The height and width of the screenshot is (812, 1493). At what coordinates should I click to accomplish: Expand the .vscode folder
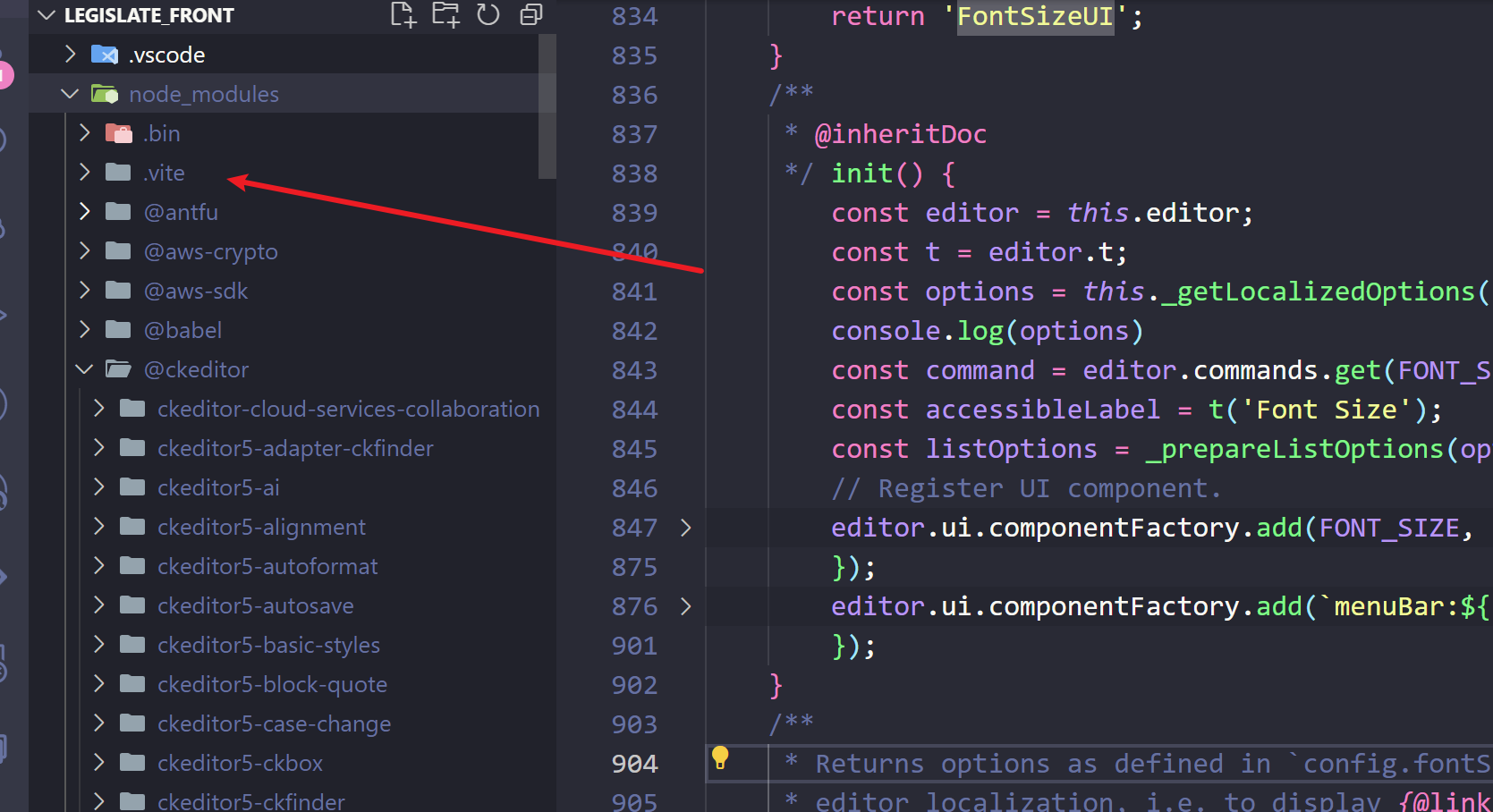coord(71,55)
